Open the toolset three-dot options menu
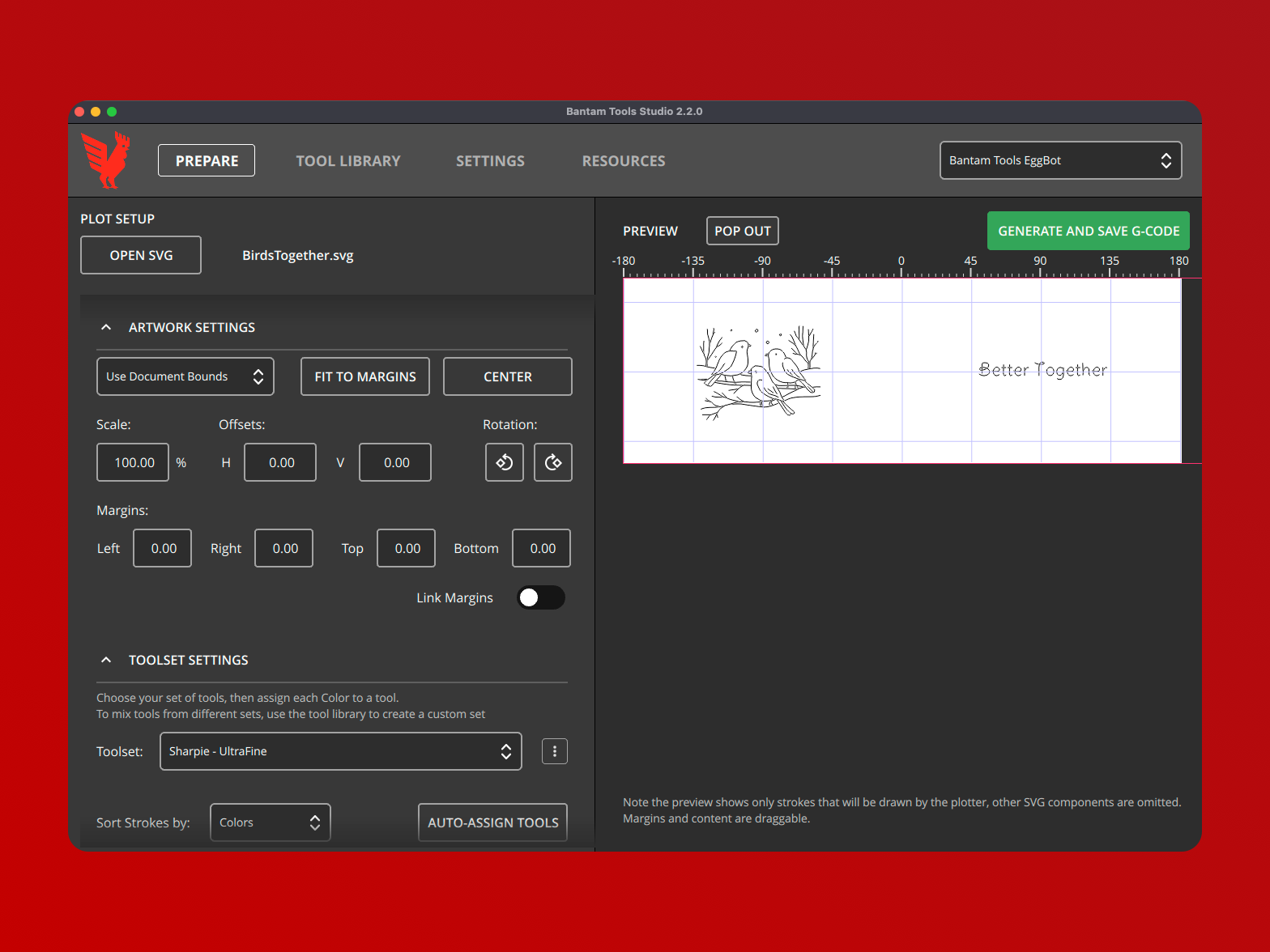The image size is (1270, 952). click(x=554, y=751)
